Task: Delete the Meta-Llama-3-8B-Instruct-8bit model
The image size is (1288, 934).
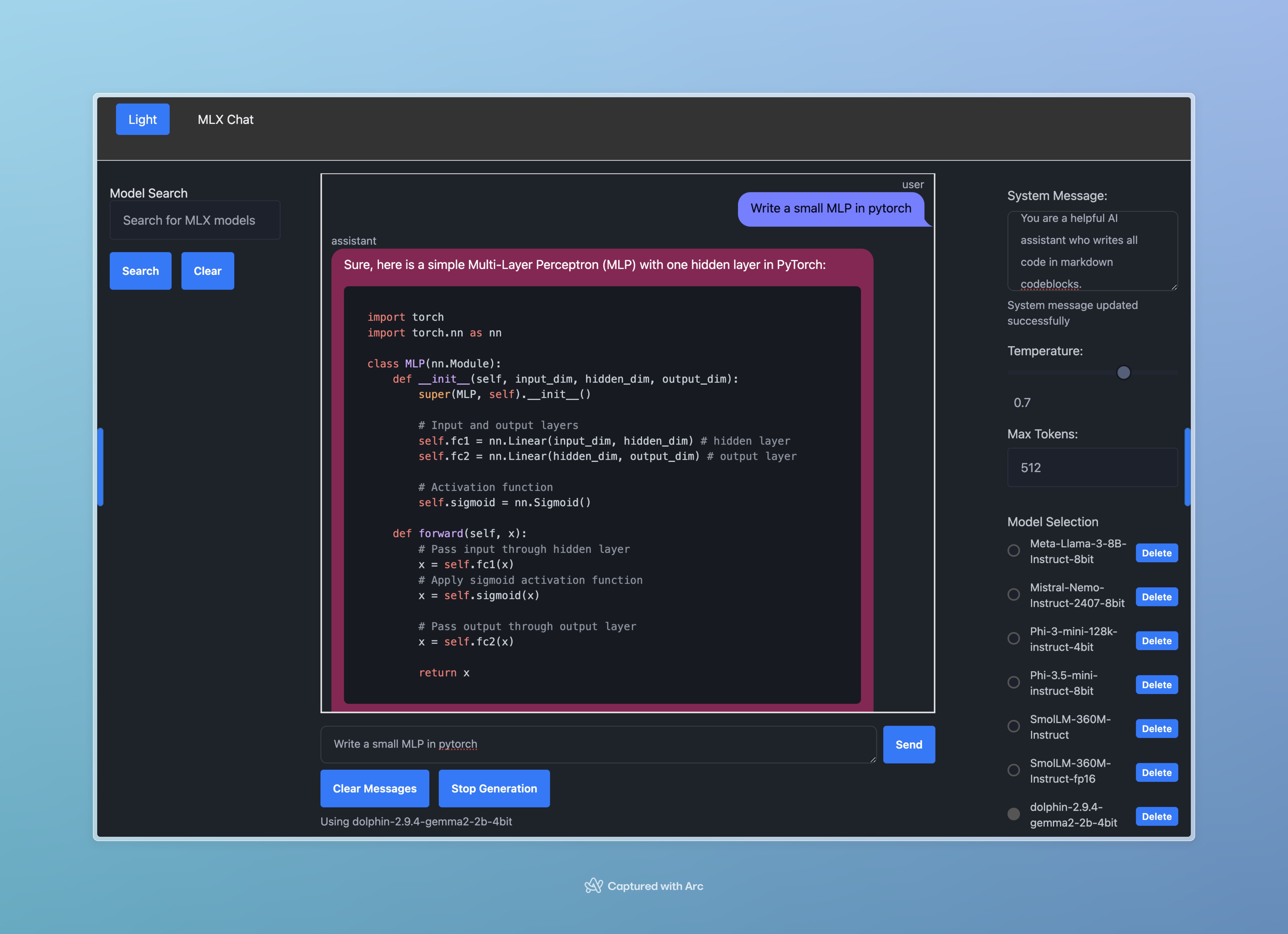Action: (x=1156, y=553)
